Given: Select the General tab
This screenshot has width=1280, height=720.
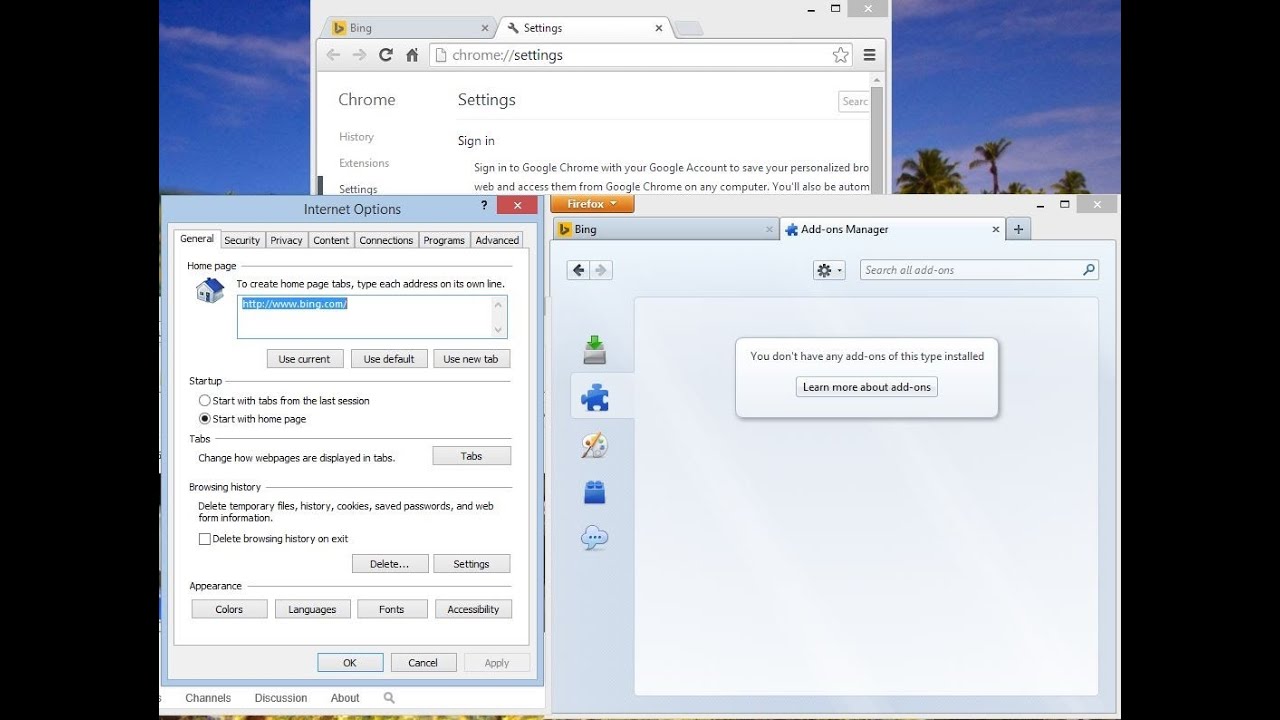Looking at the screenshot, I should (x=197, y=239).
